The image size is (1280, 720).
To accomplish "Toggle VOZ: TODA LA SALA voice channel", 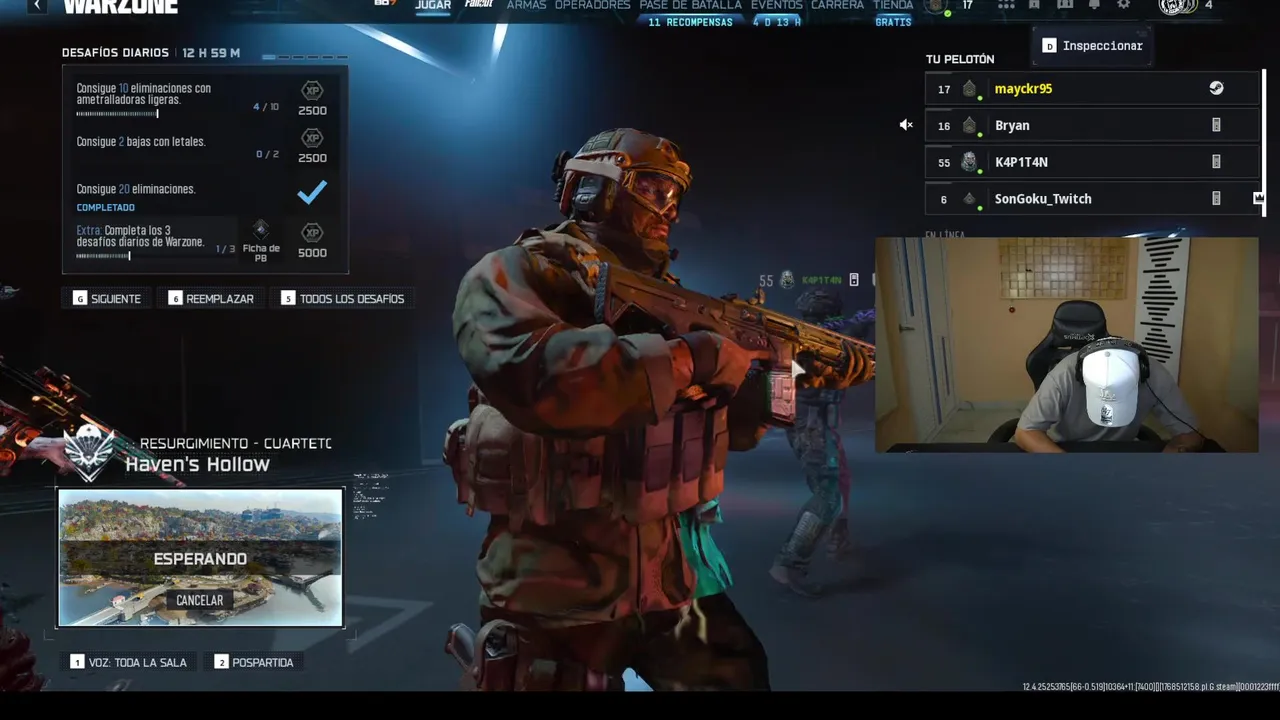I will pos(129,662).
